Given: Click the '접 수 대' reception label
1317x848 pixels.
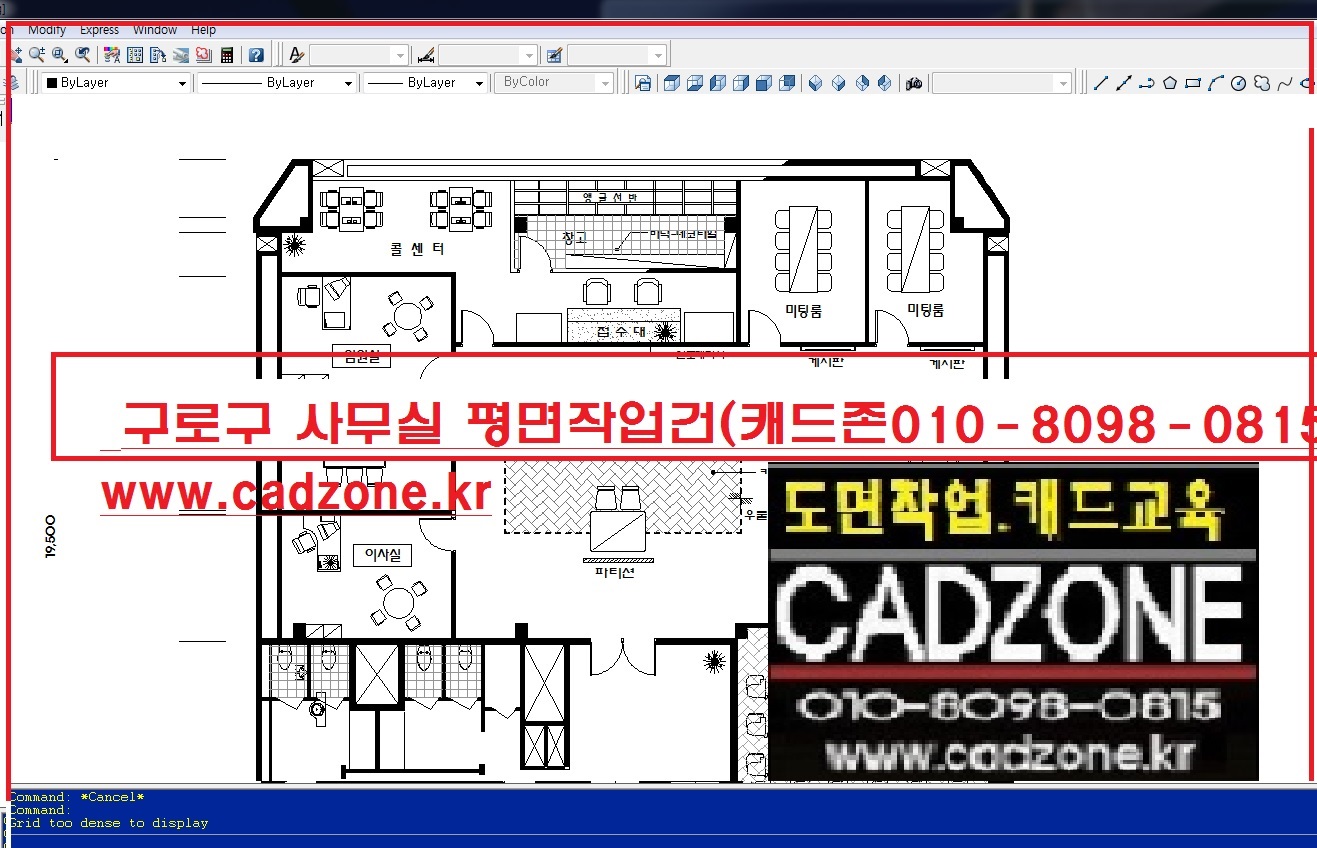Looking at the screenshot, I should [x=620, y=331].
